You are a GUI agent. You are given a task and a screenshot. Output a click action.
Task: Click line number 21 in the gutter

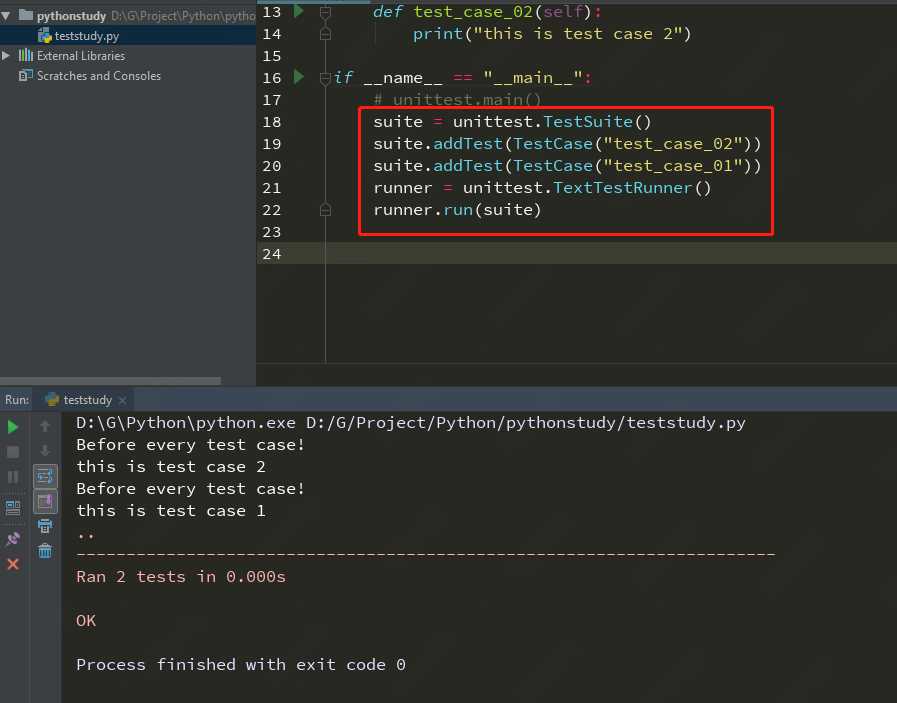tap(272, 188)
